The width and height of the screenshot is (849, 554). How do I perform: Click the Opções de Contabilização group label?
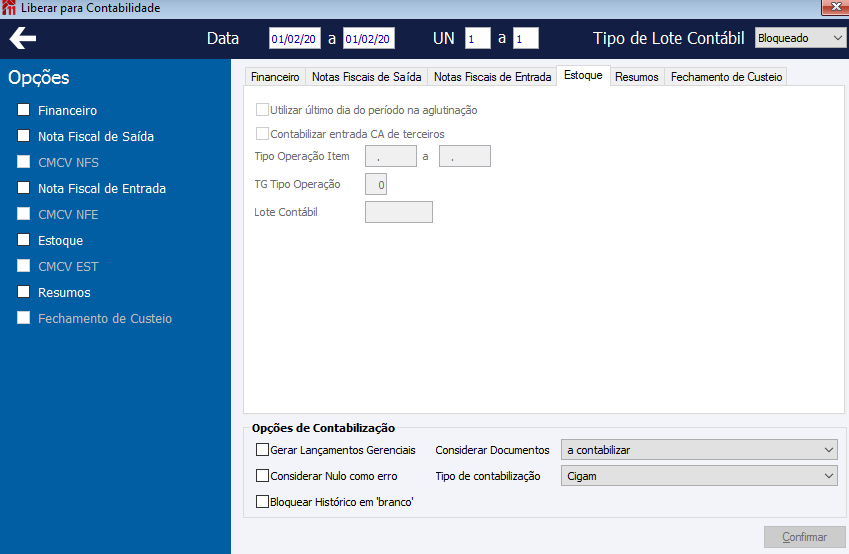(323, 428)
